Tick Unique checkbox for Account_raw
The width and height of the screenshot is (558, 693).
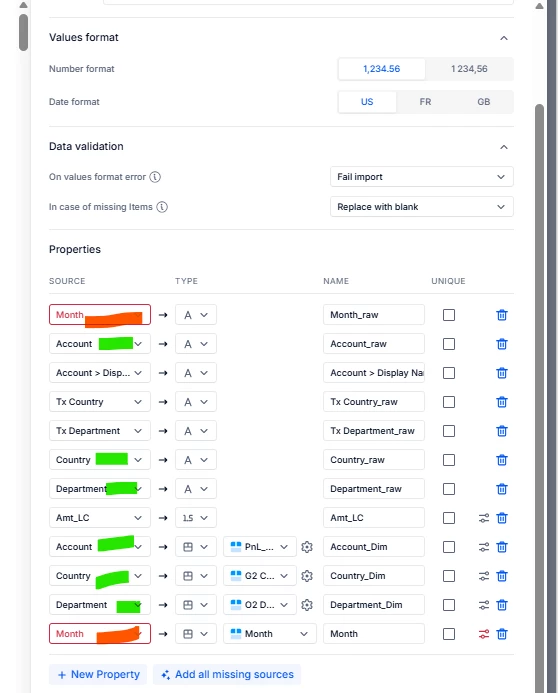pos(449,344)
